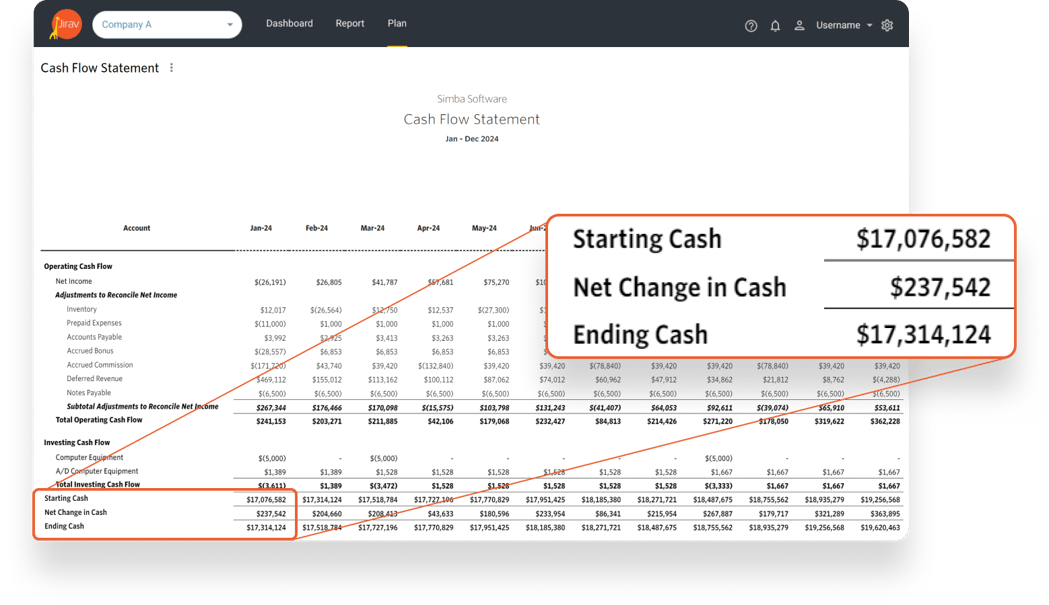The width and height of the screenshot is (1049, 605).
Task: Go to the Dashboard tab
Action: point(289,24)
